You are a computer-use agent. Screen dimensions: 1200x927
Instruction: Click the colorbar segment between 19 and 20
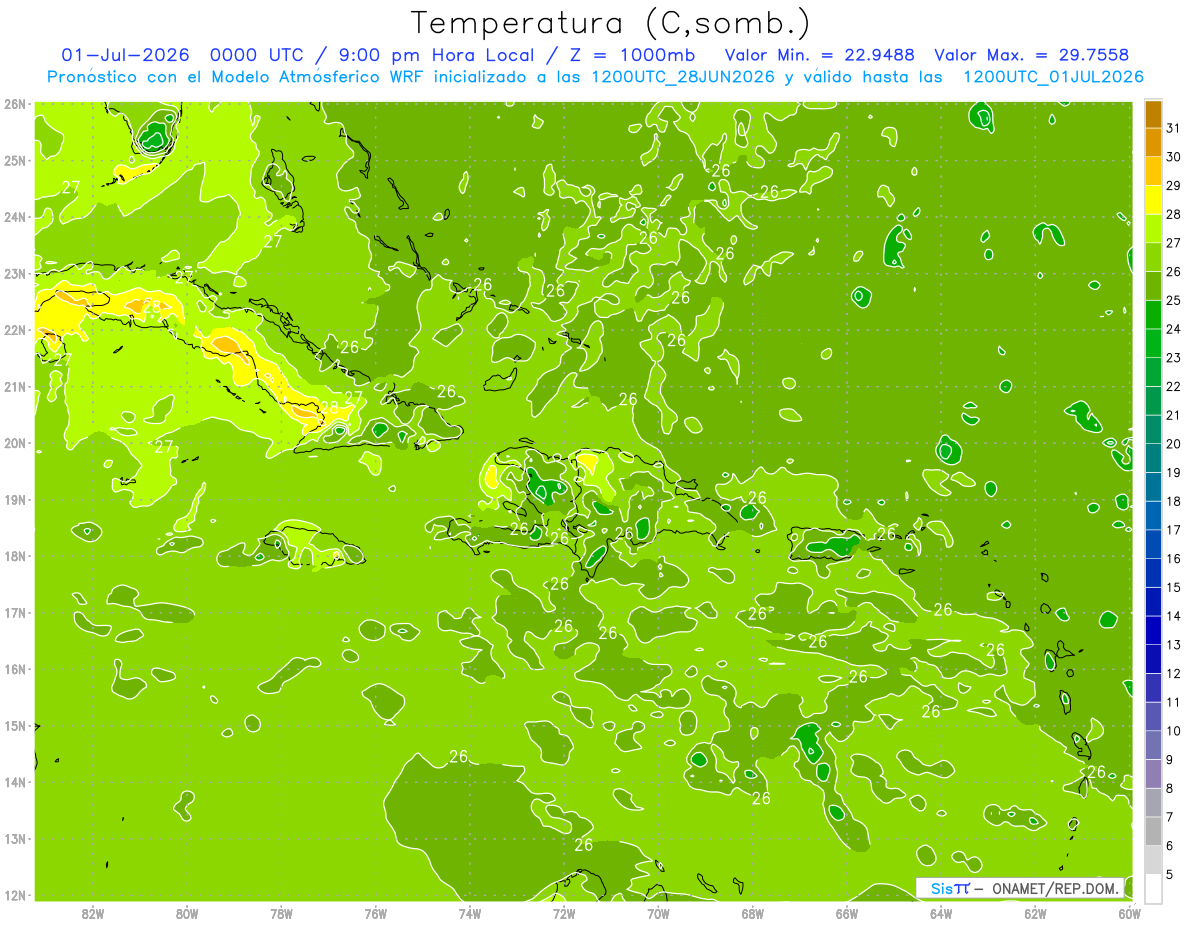1153,458
